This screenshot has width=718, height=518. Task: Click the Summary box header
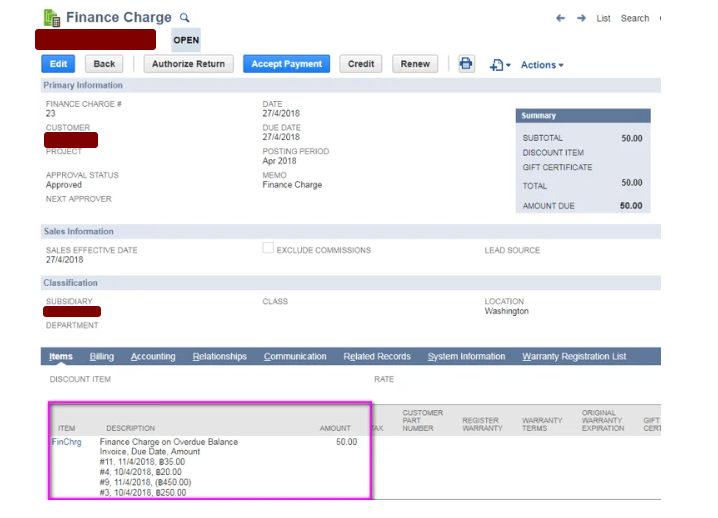click(583, 116)
